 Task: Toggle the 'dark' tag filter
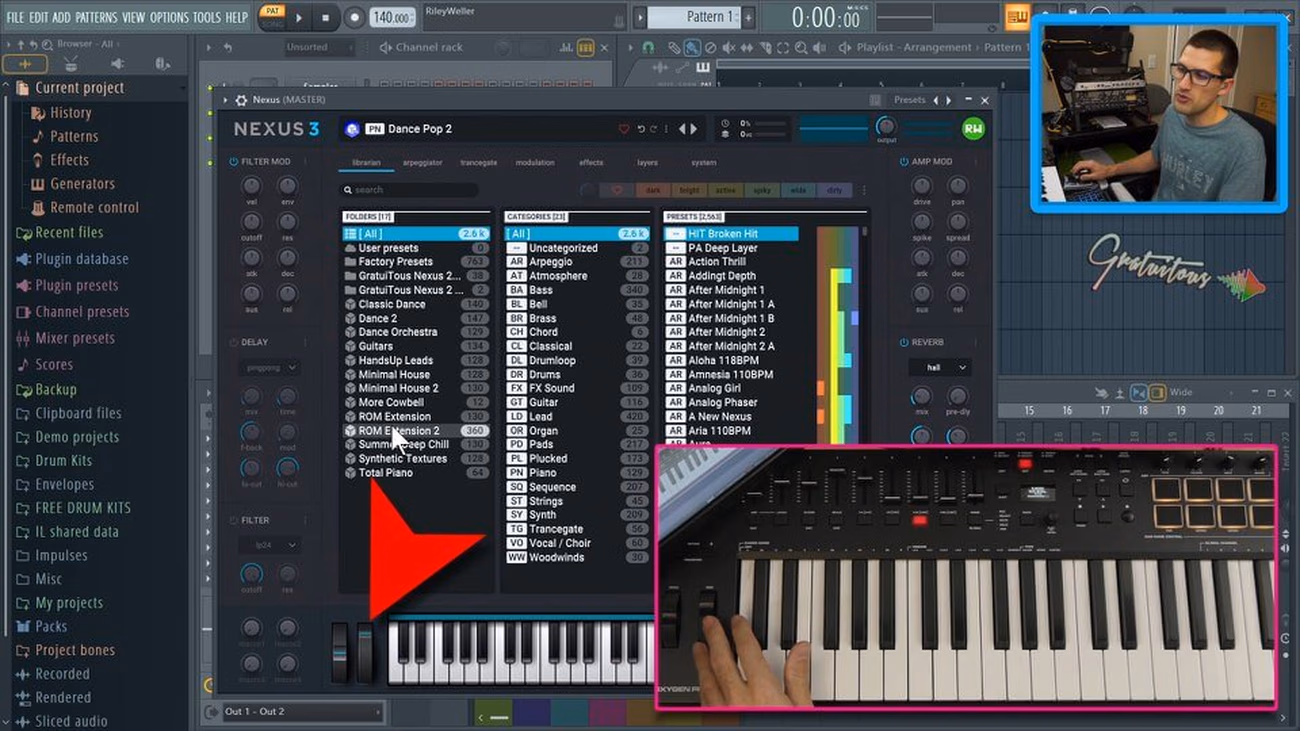click(653, 190)
